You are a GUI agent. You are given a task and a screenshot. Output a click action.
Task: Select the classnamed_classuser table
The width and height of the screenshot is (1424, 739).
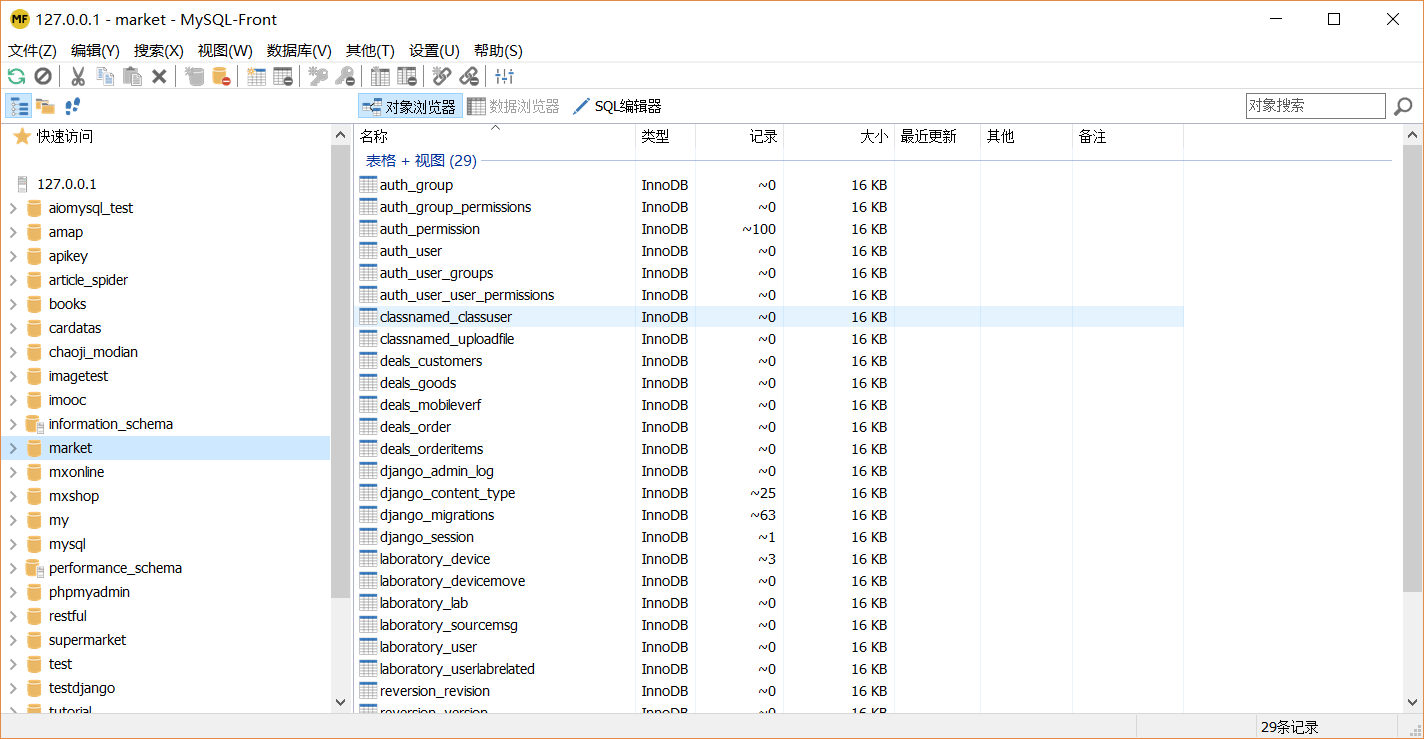click(x=445, y=317)
